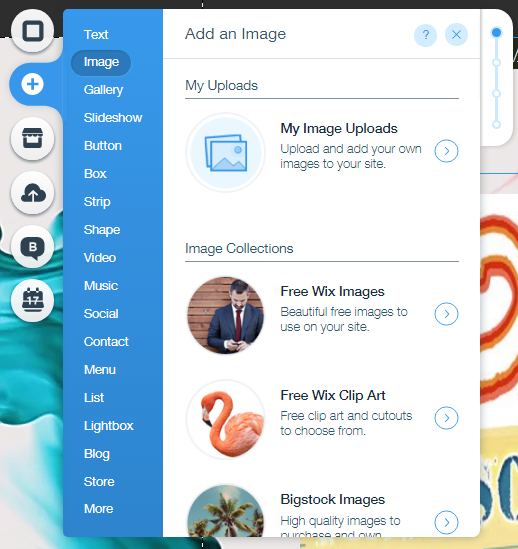Open the Bookings calendar icon
Image resolution: width=518 pixels, height=549 pixels.
33,300
